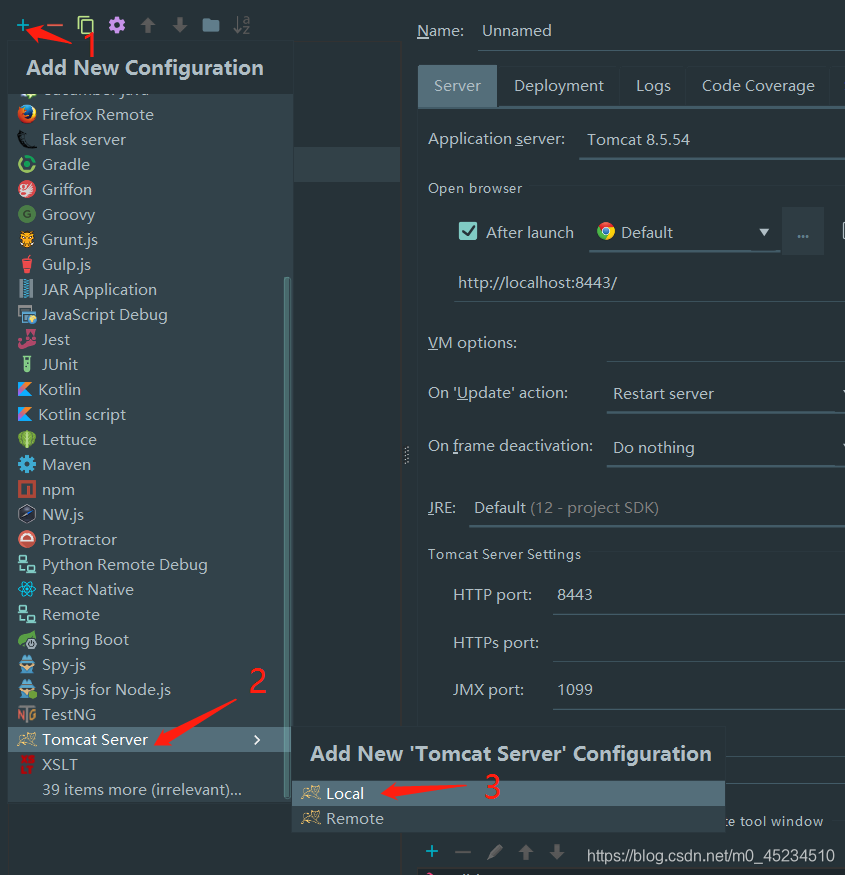Pick Grunt.js configuration type
Screen dimensions: 845x875
pyautogui.click(x=151, y=239)
